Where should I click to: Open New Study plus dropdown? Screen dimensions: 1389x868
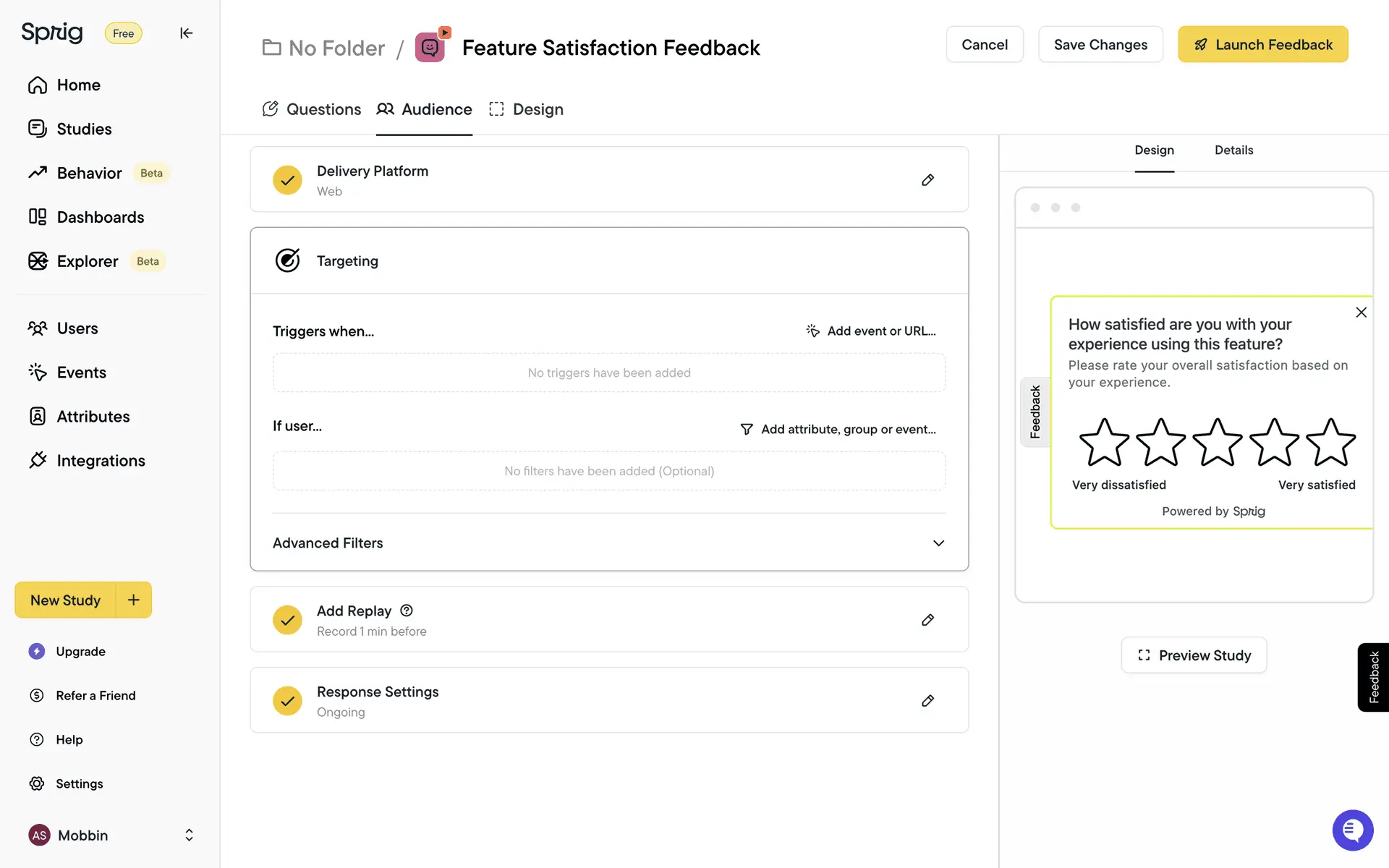coord(134,600)
